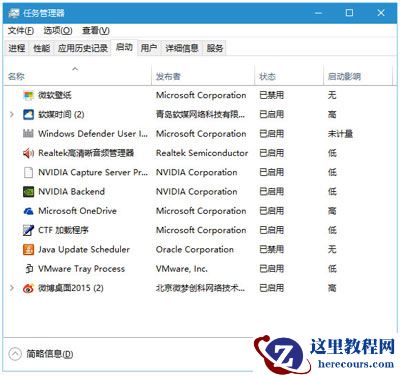400x376 pixels.
Task: Select the Realtek高清晰音频管理器 entry
Action: click(86, 153)
